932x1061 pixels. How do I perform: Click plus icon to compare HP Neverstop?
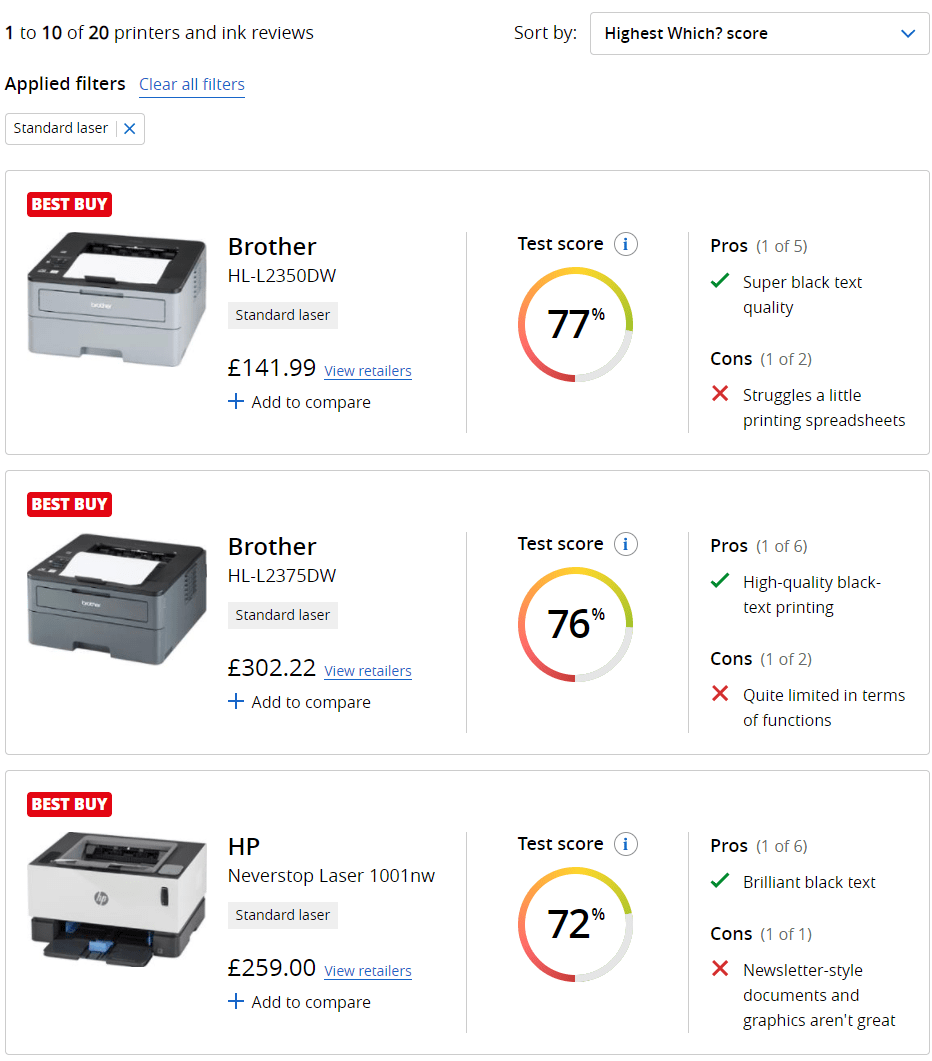click(236, 1002)
